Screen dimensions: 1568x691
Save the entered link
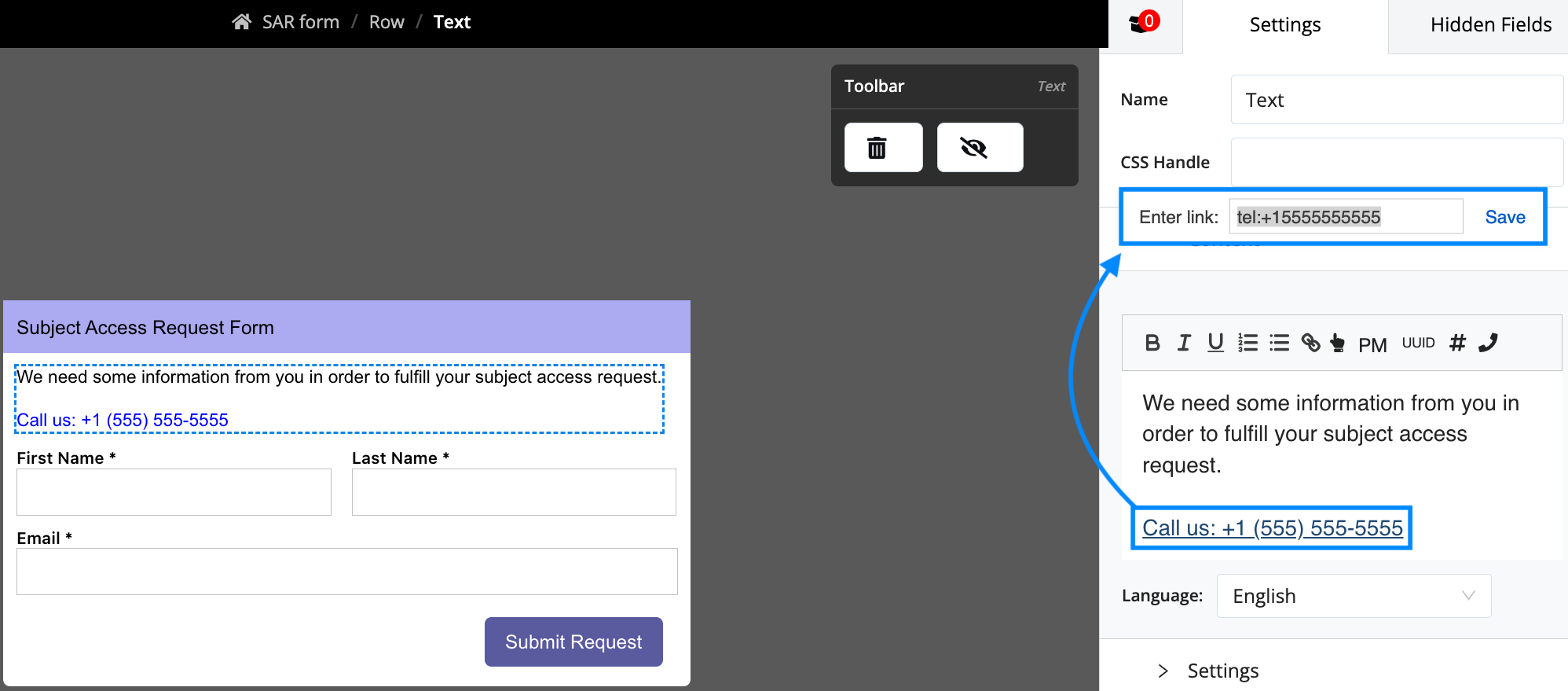[1505, 217]
